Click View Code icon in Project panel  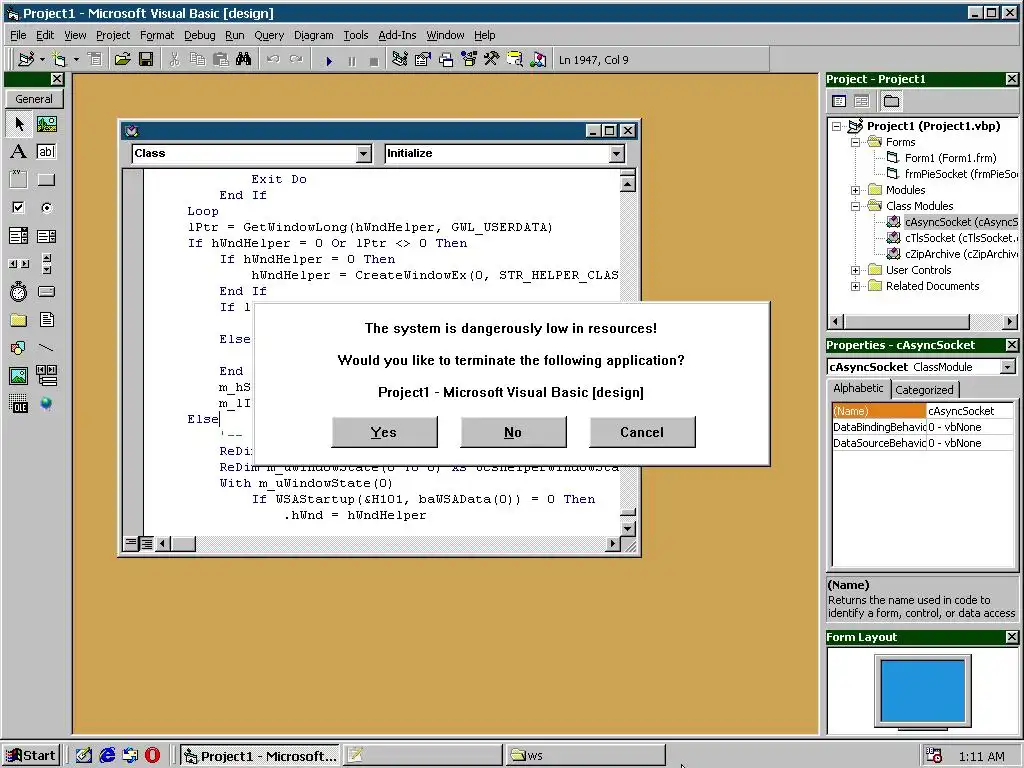pyautogui.click(x=839, y=101)
